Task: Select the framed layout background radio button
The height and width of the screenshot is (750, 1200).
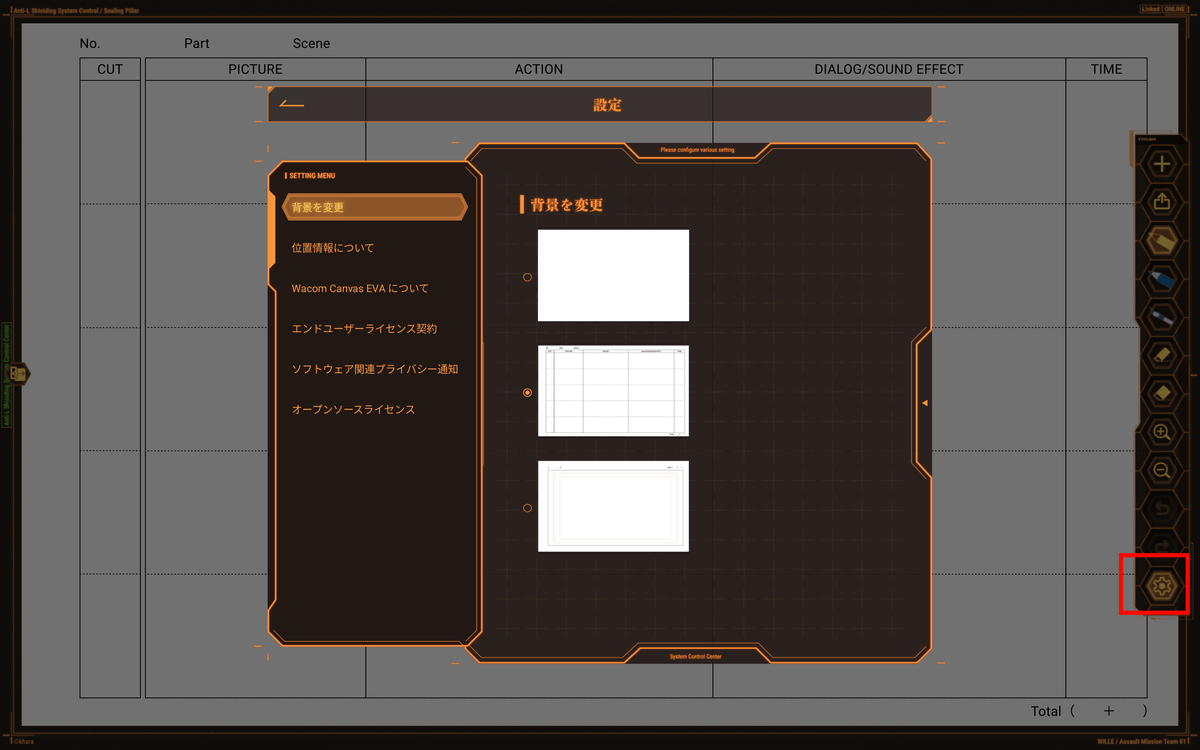Action: click(528, 508)
